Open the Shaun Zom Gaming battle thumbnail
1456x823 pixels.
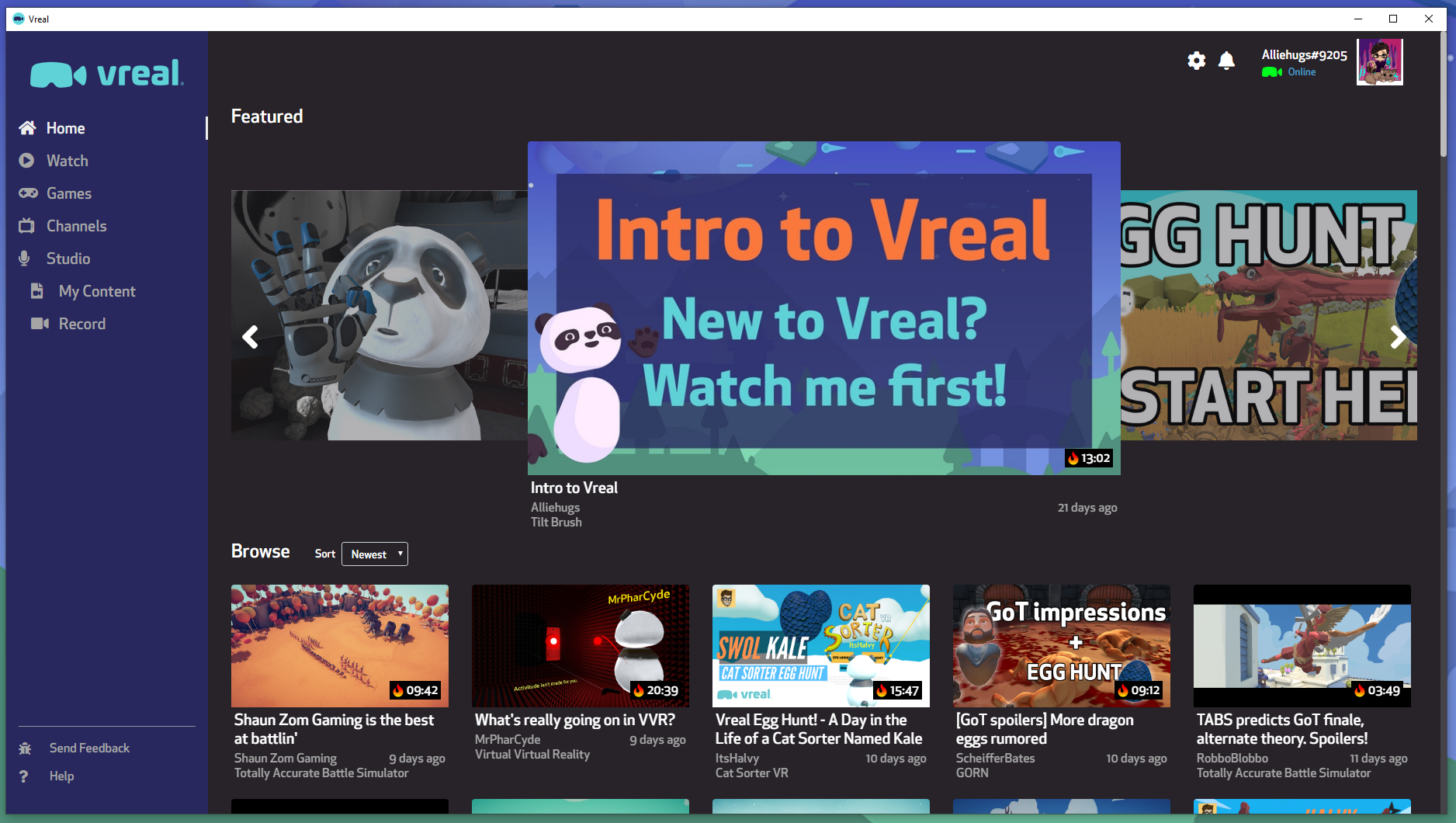point(340,646)
